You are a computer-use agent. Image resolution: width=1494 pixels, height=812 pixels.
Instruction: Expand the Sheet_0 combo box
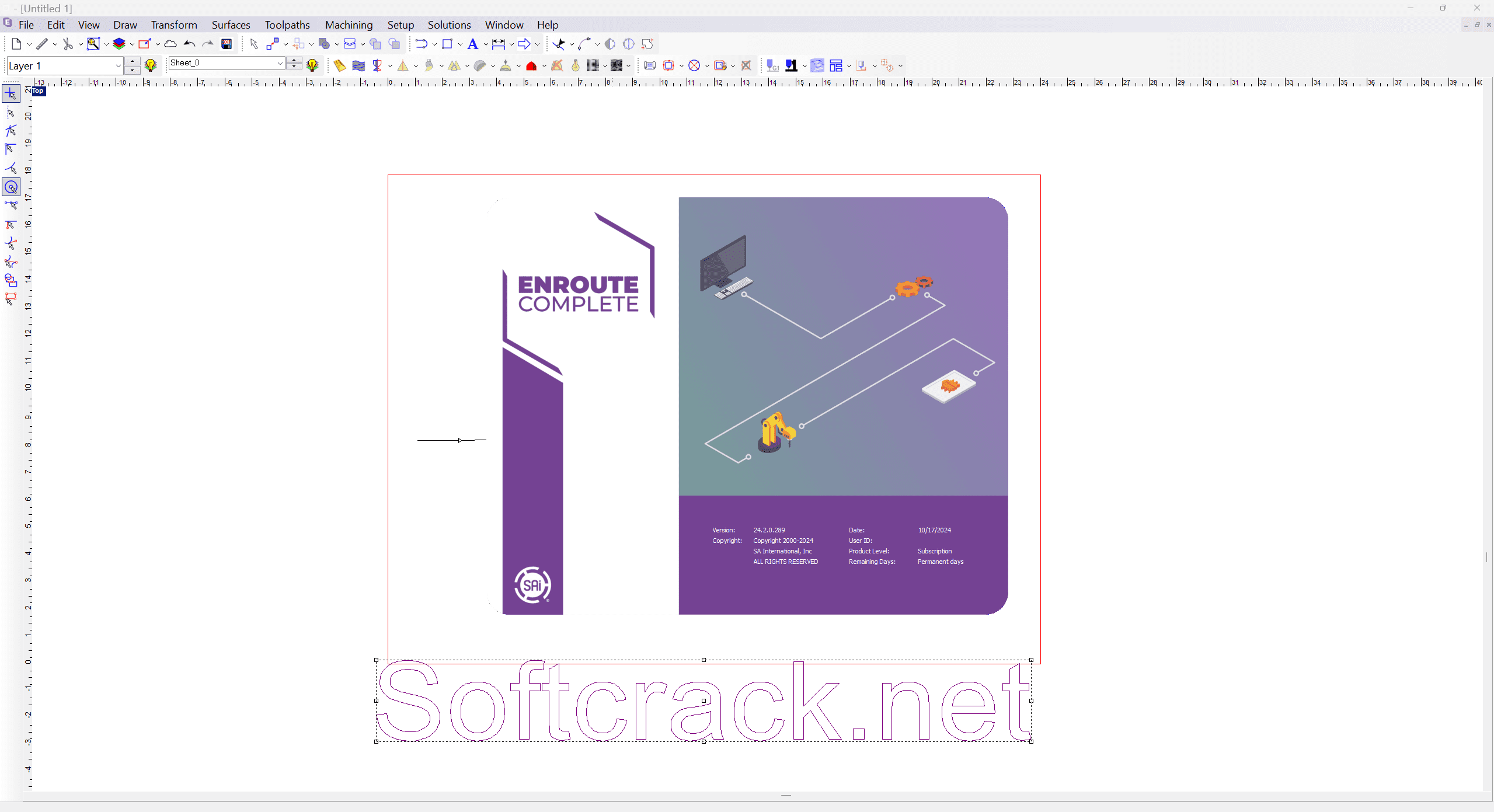[x=280, y=63]
